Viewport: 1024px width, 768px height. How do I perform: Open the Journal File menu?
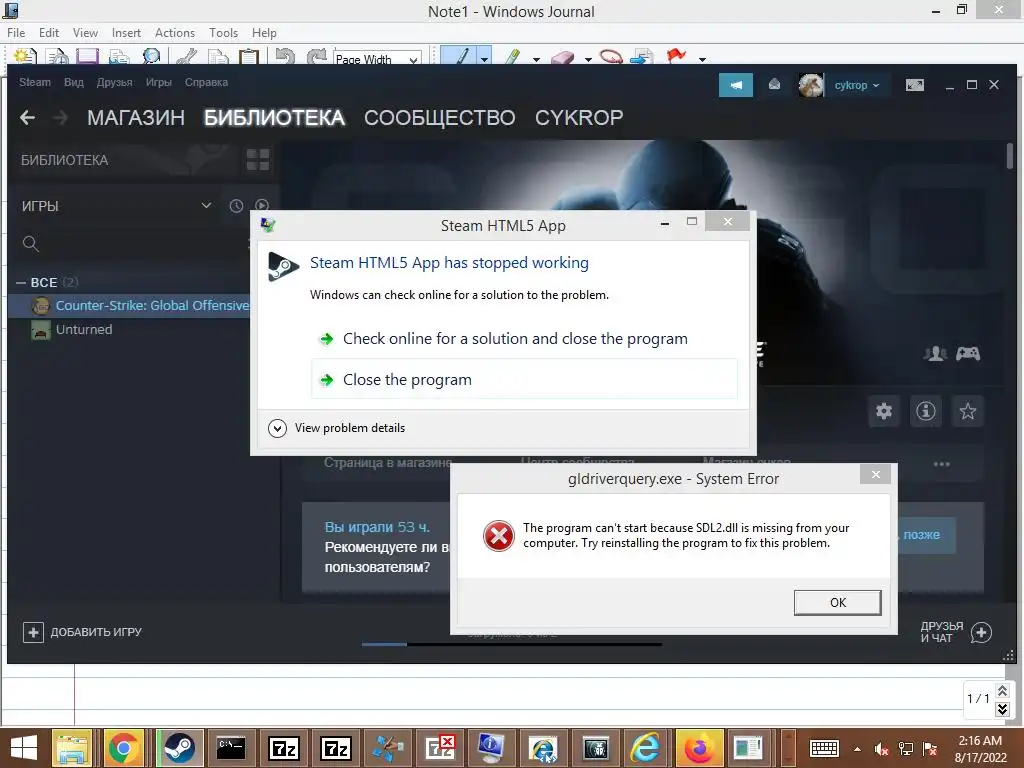(x=16, y=33)
